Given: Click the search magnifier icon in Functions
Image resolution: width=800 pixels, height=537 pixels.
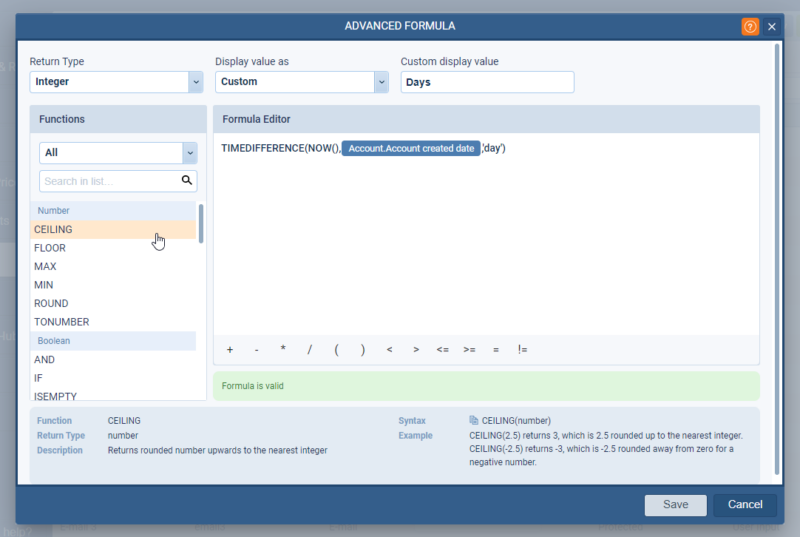Looking at the screenshot, I should coord(187,180).
